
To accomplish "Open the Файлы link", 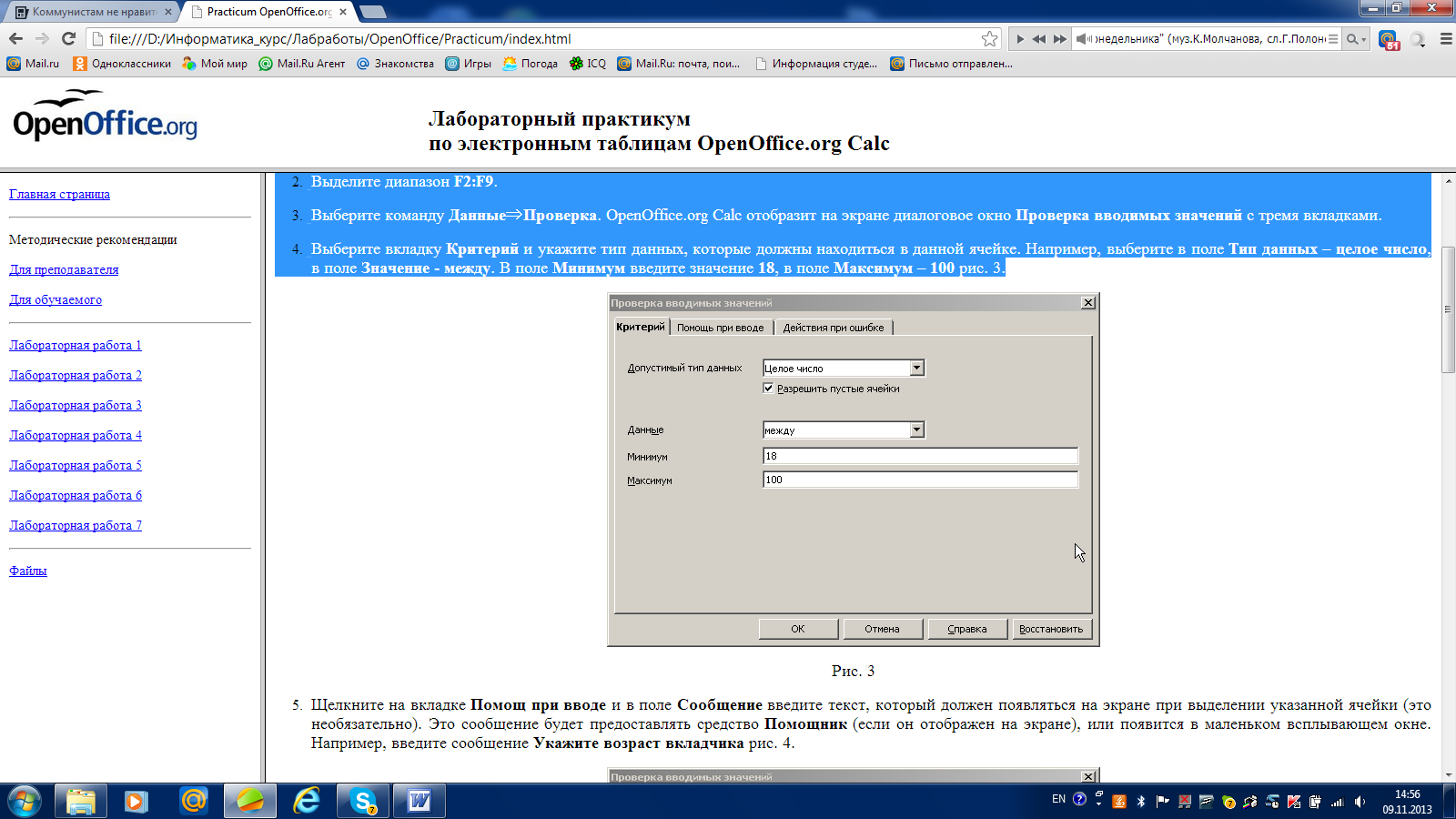I will point(28,571).
